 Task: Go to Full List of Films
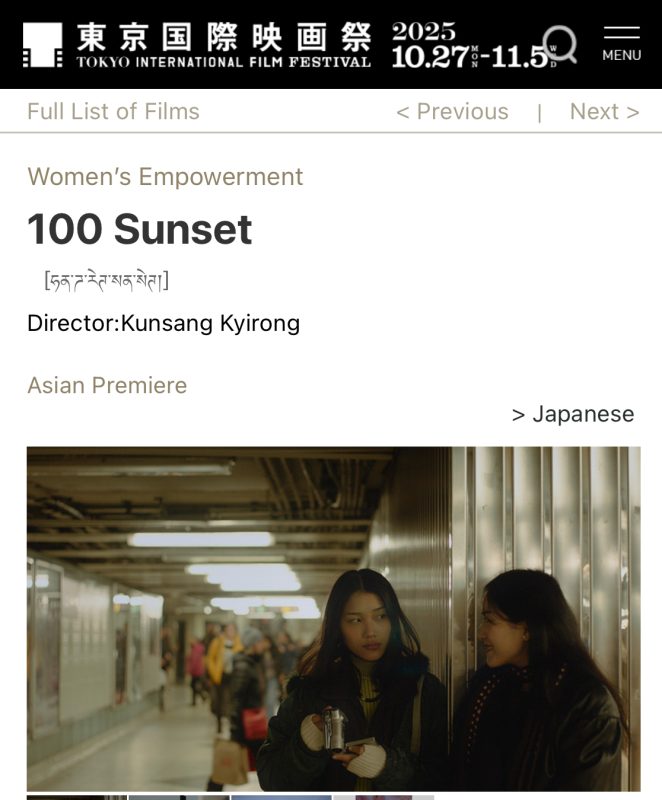tap(113, 111)
